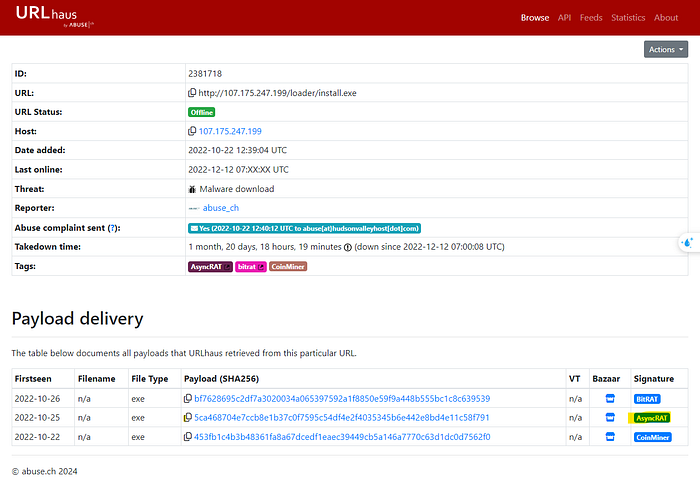Image resolution: width=700 pixels, height=486 pixels.
Task: Open Bazaar icon for the AsyncRAT payload
Action: 610,418
